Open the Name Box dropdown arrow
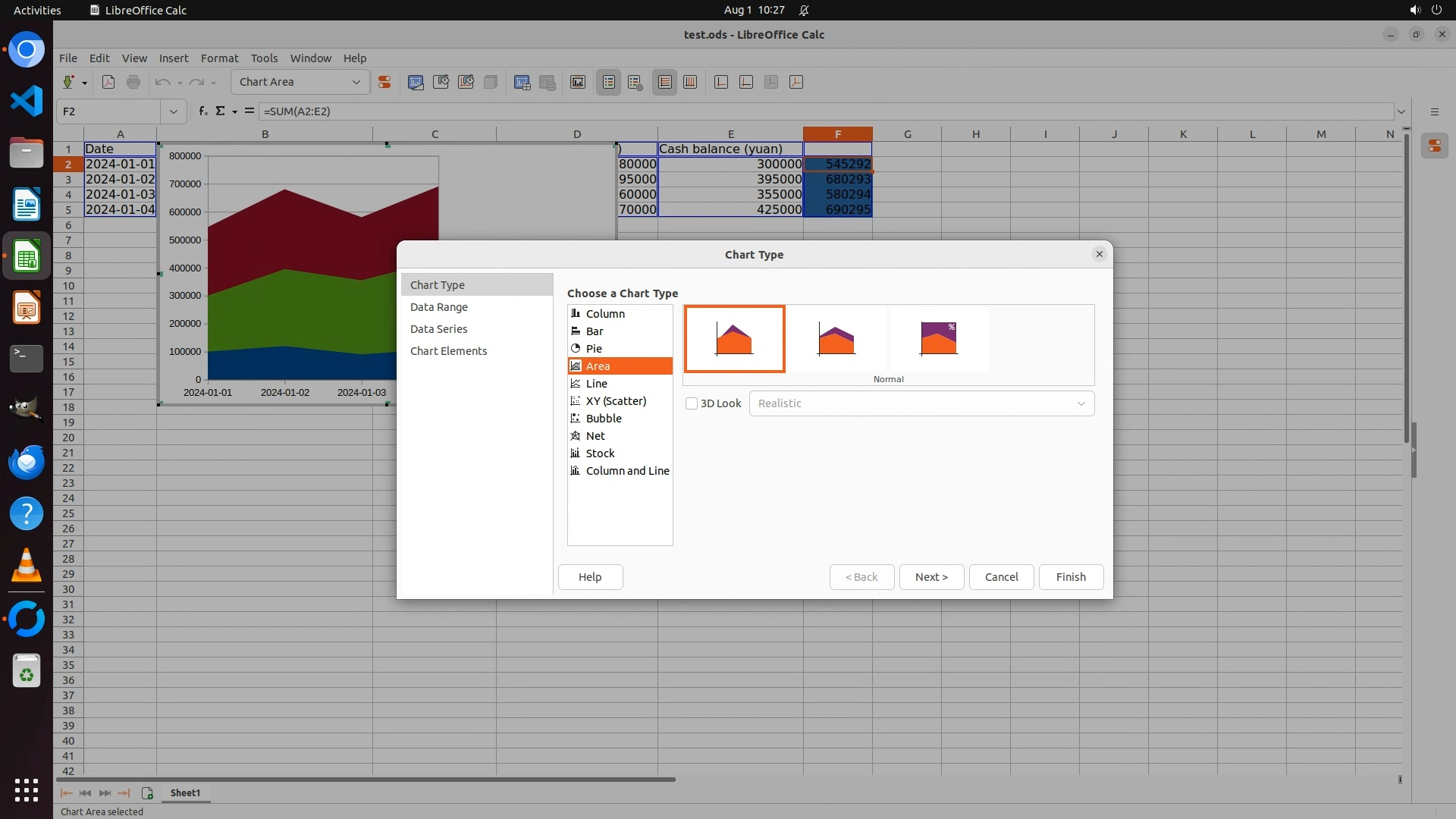 point(174,111)
